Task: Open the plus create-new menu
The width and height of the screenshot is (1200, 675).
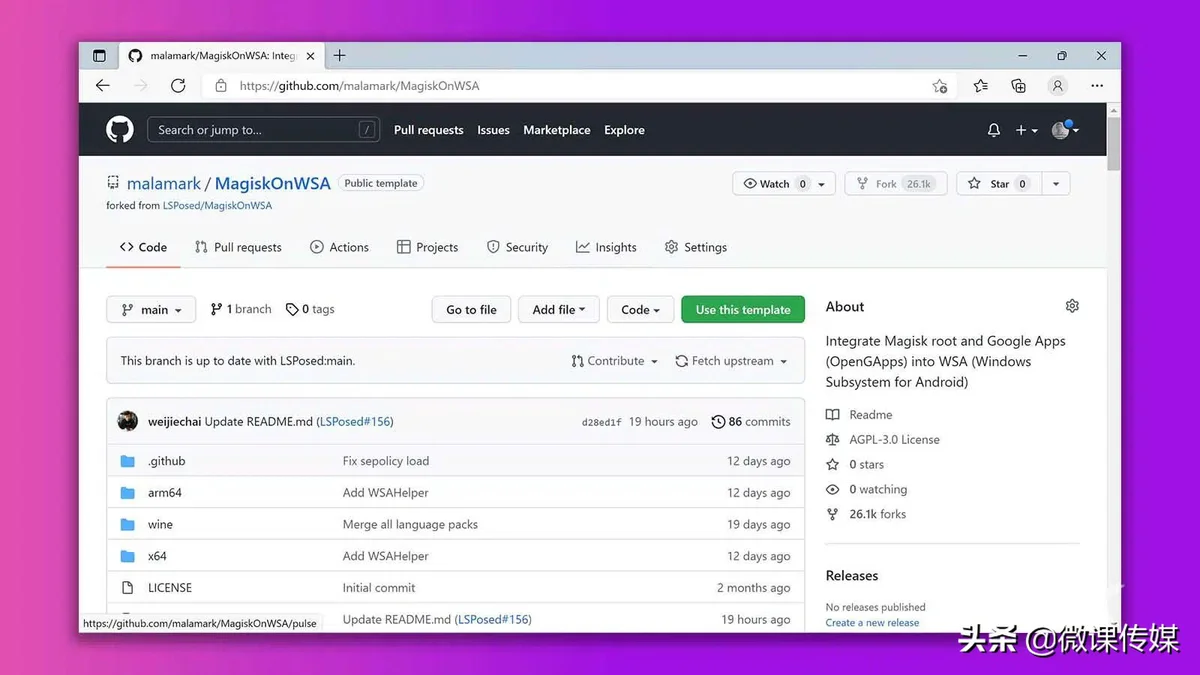Action: coord(1027,130)
